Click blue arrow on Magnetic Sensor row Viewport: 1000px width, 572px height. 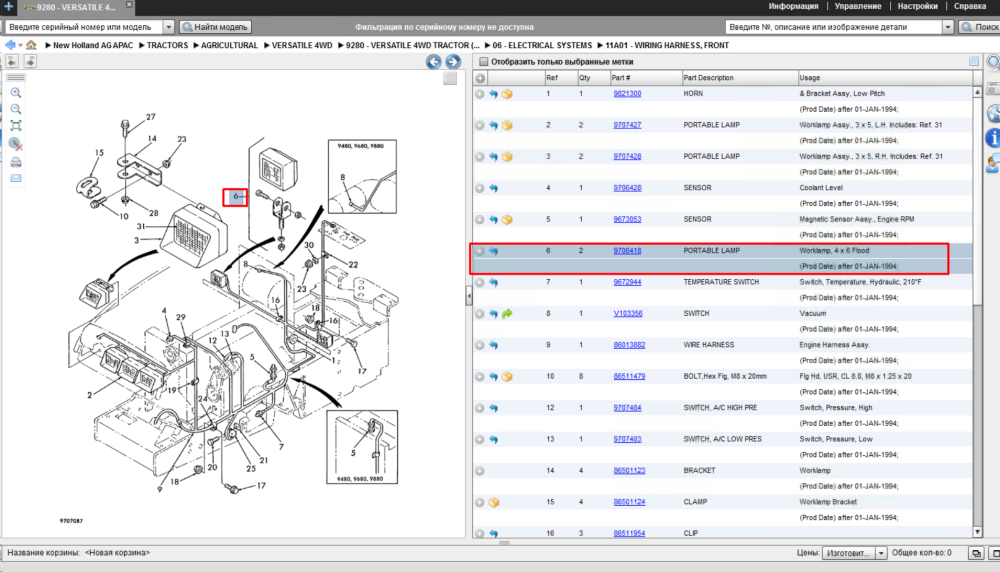pyautogui.click(x=494, y=219)
